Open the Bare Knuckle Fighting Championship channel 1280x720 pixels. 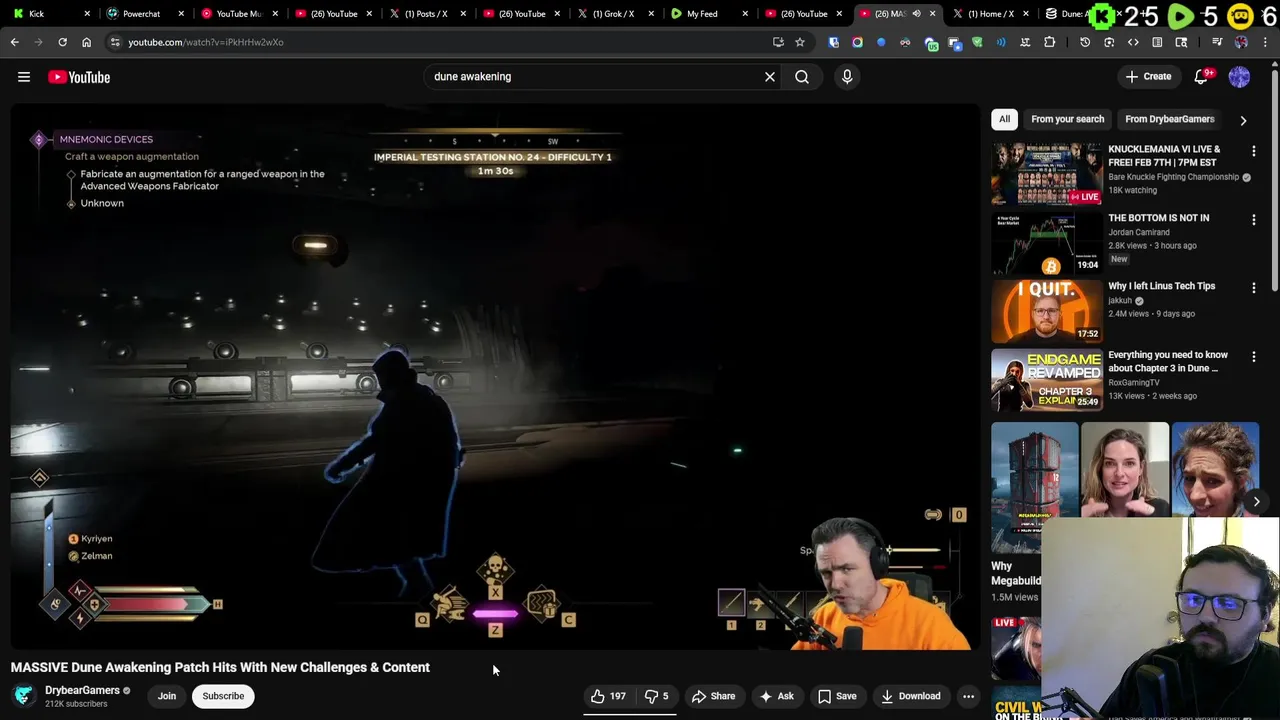1173,177
